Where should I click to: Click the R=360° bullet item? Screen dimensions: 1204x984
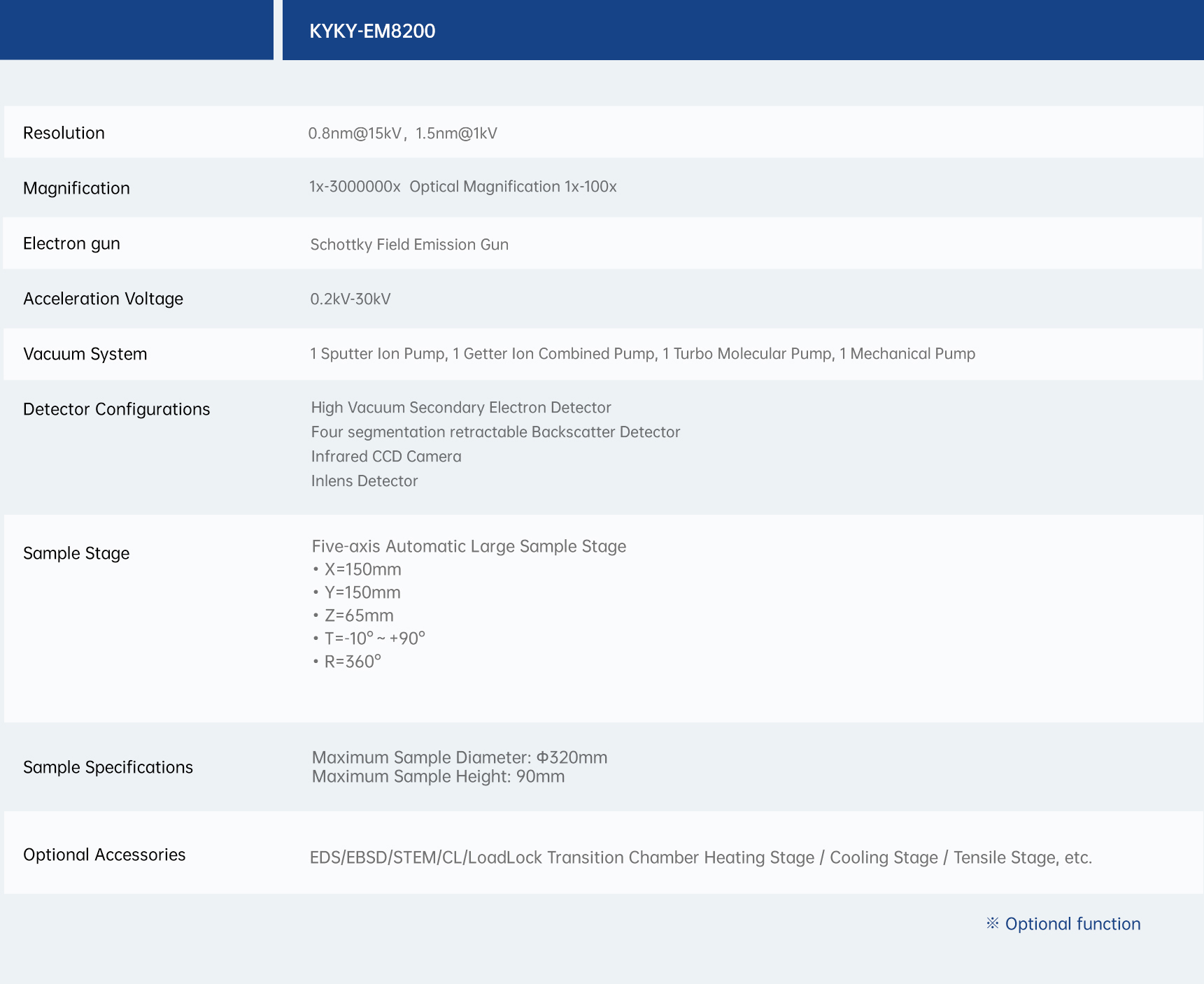347,661
